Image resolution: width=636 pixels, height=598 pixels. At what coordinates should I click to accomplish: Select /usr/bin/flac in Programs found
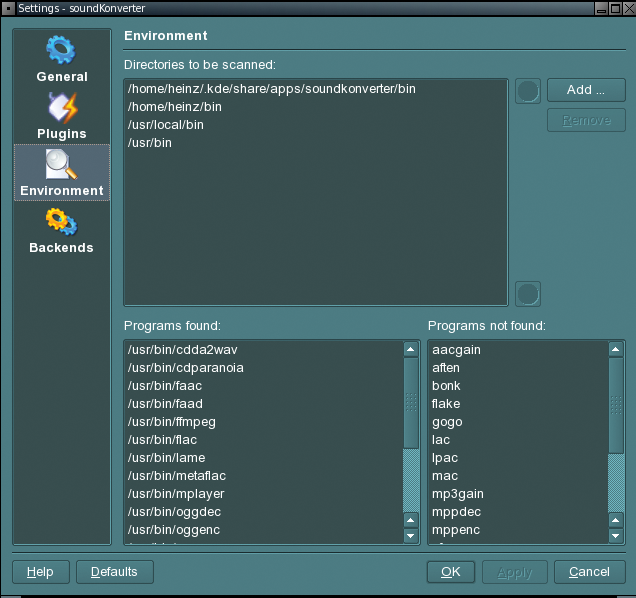[x=264, y=440]
